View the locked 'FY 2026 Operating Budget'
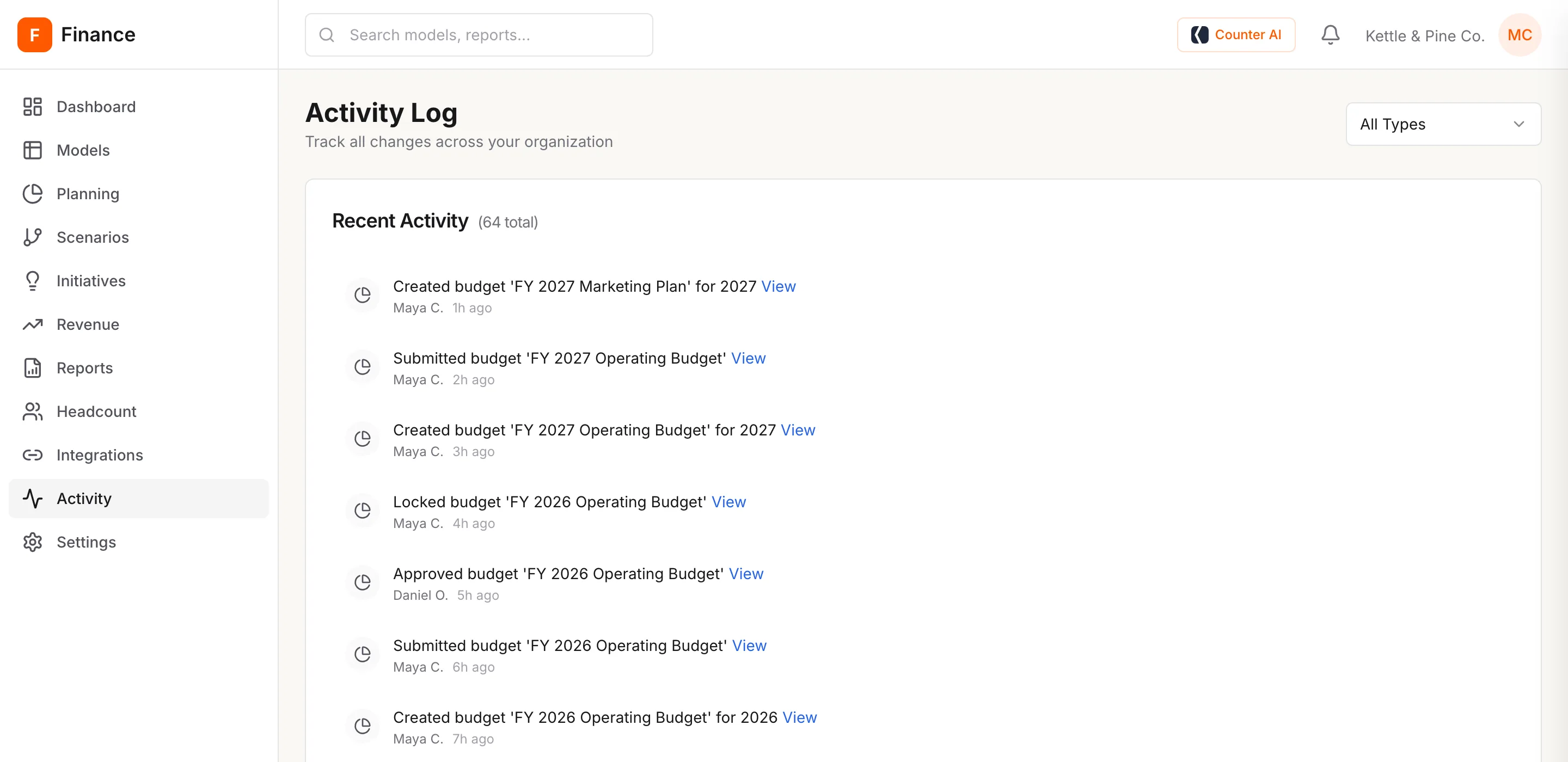Screen dimensions: 1568x762 728,501
